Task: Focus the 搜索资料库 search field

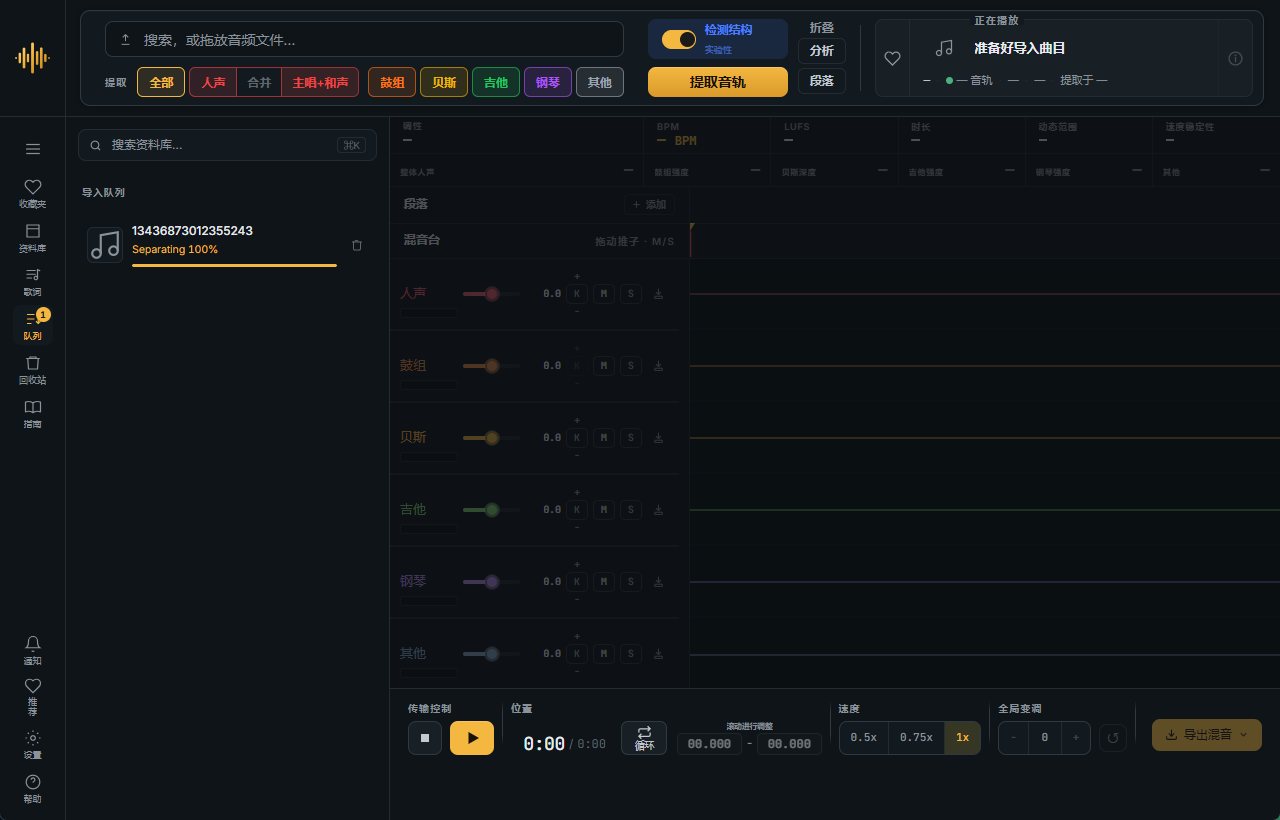Action: coord(228,145)
